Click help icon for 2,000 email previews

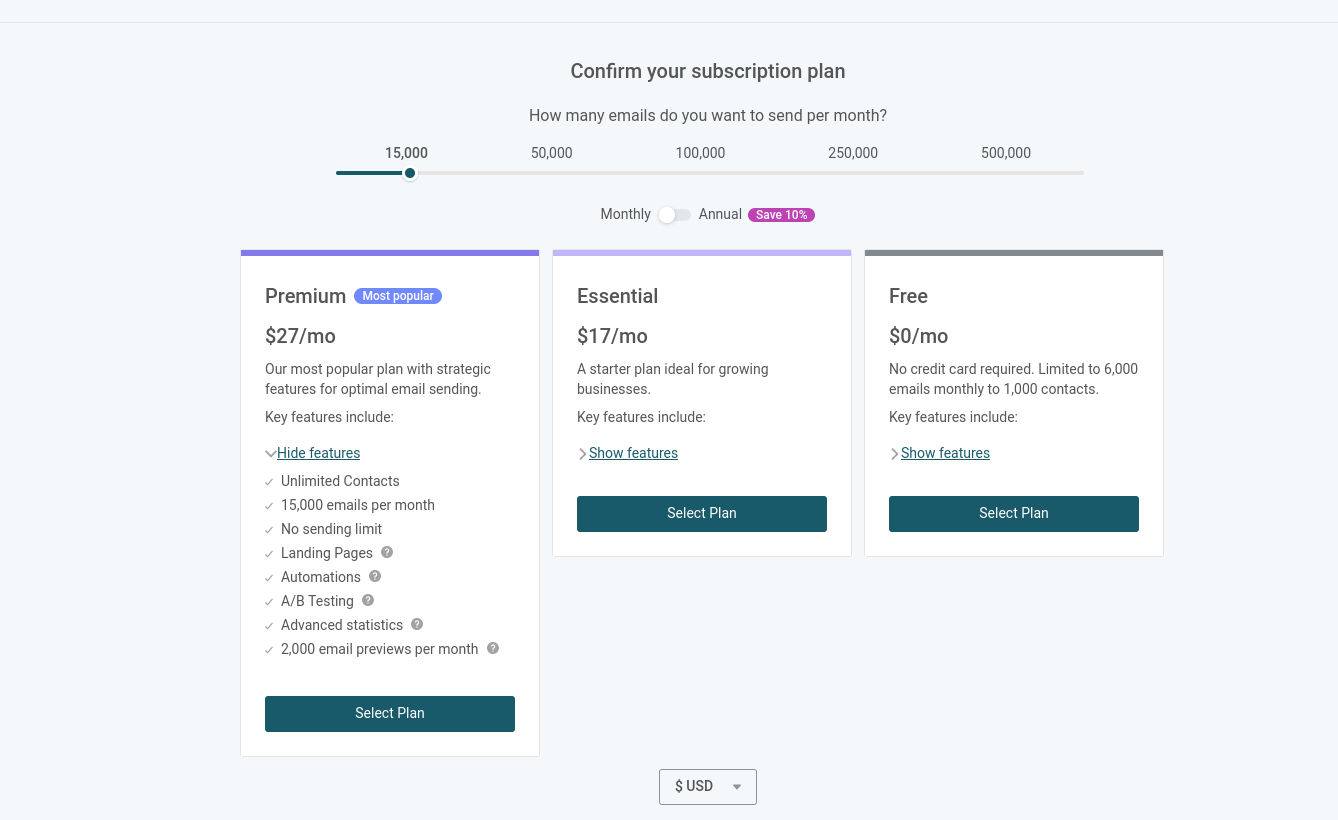coord(493,648)
